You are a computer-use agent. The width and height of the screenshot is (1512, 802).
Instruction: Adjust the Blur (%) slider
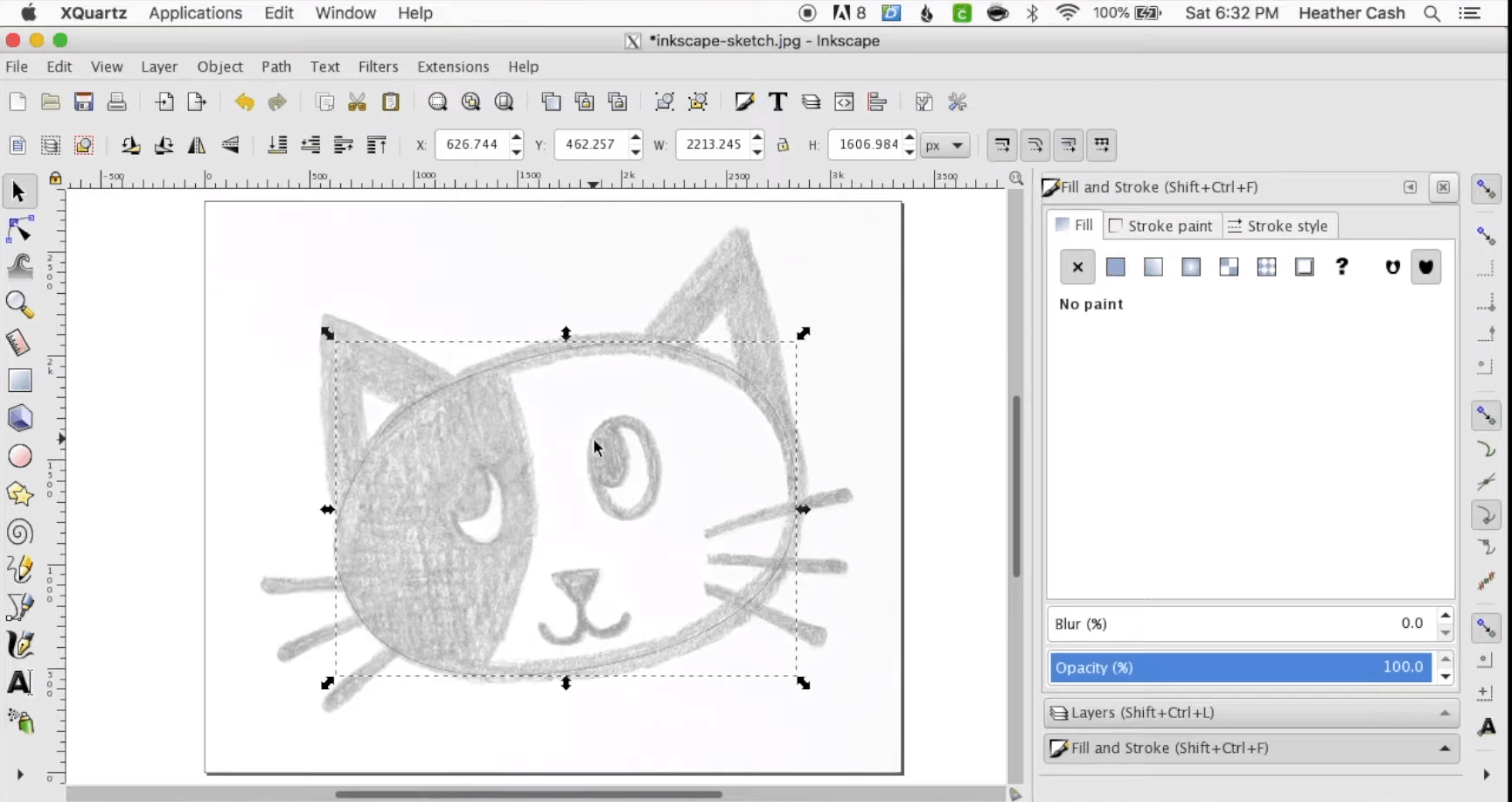(1241, 624)
